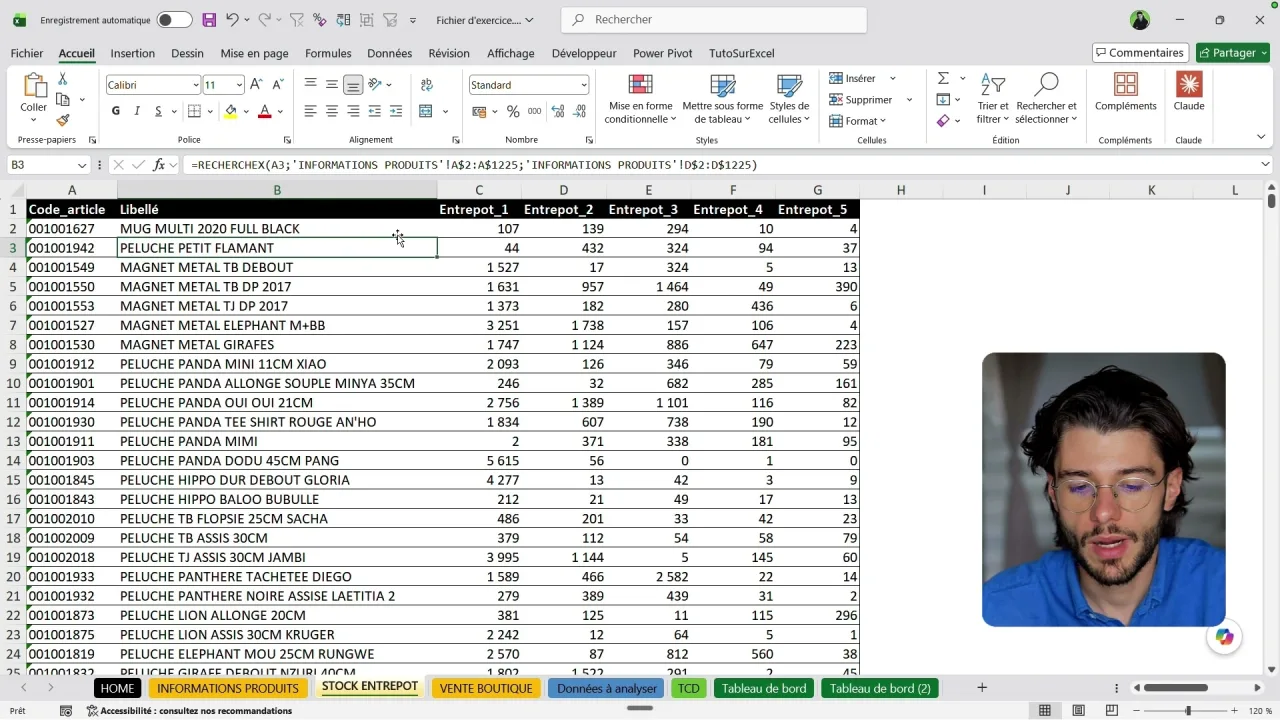Open the INFORMATIONS PRODUITS sheet
1280x720 pixels.
tap(228, 688)
